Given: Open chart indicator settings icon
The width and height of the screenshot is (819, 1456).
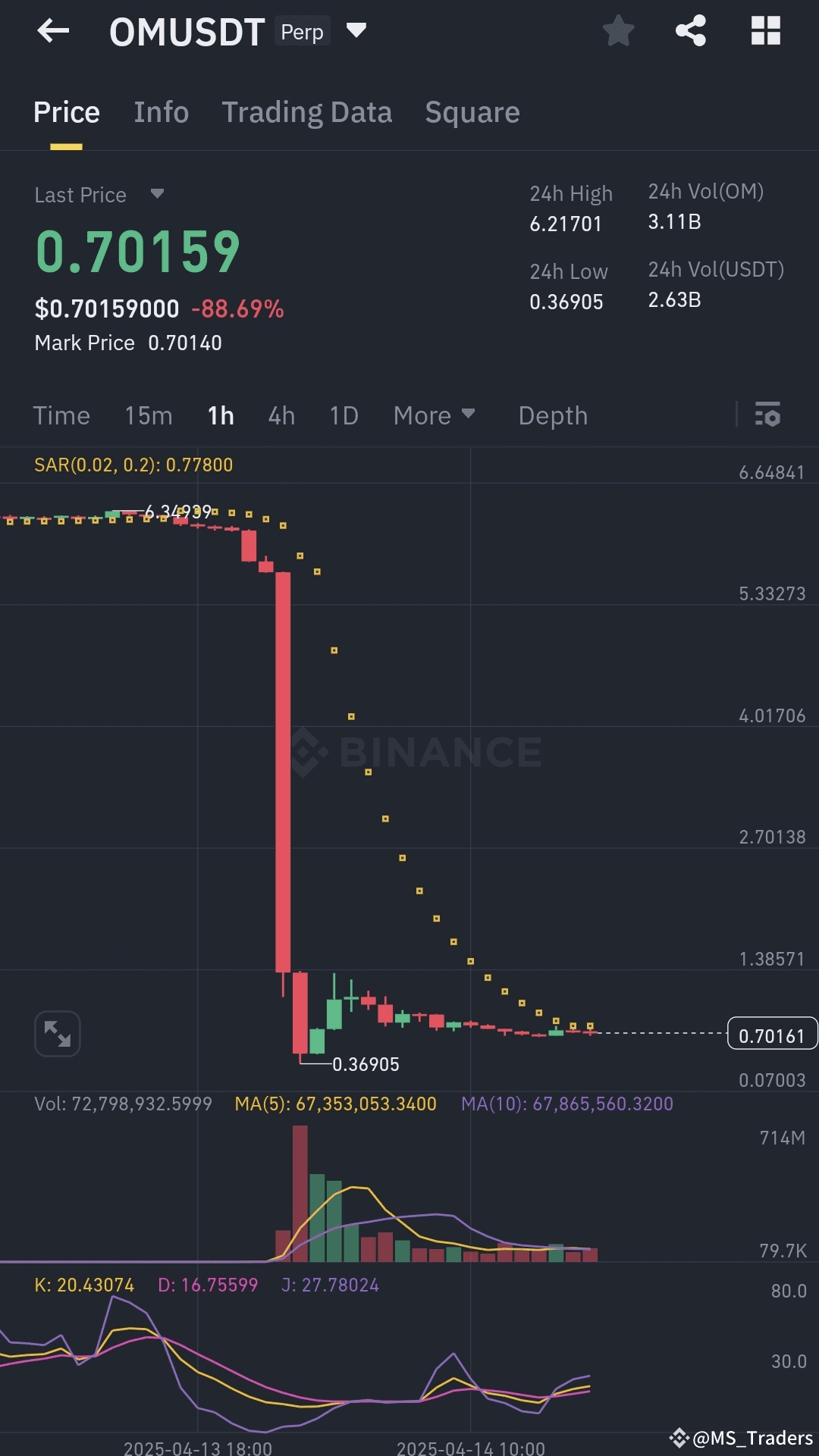Looking at the screenshot, I should (768, 415).
